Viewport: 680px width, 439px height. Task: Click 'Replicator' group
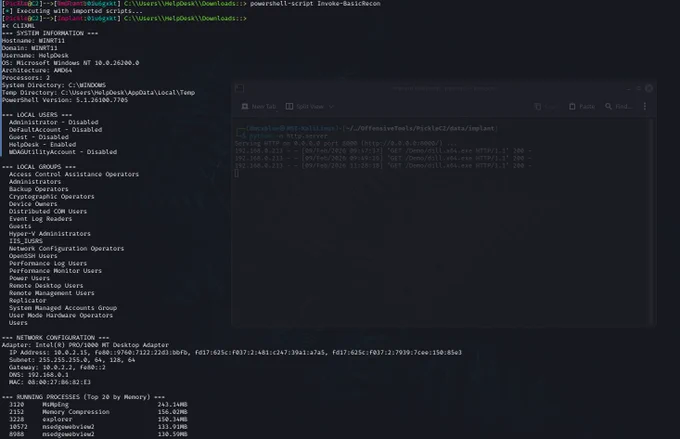coord(28,300)
